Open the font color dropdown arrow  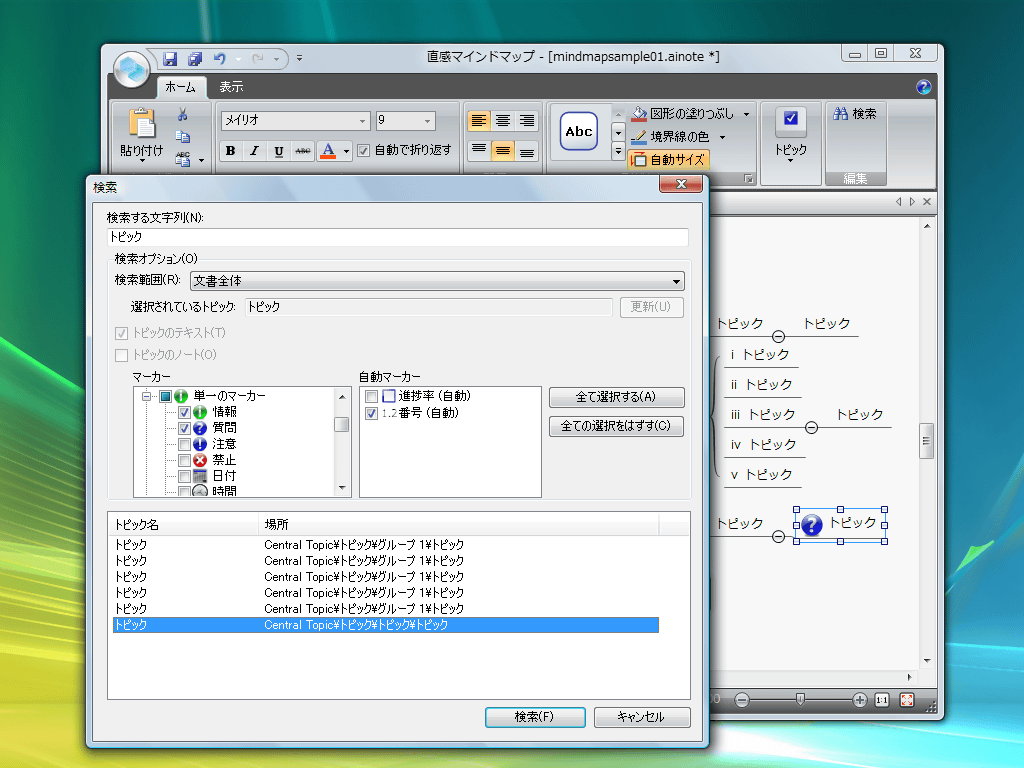[x=346, y=152]
